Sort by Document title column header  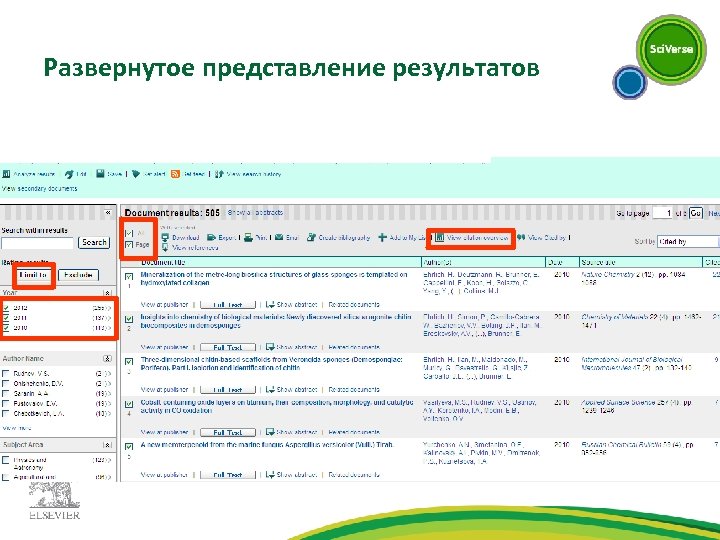coord(163,262)
